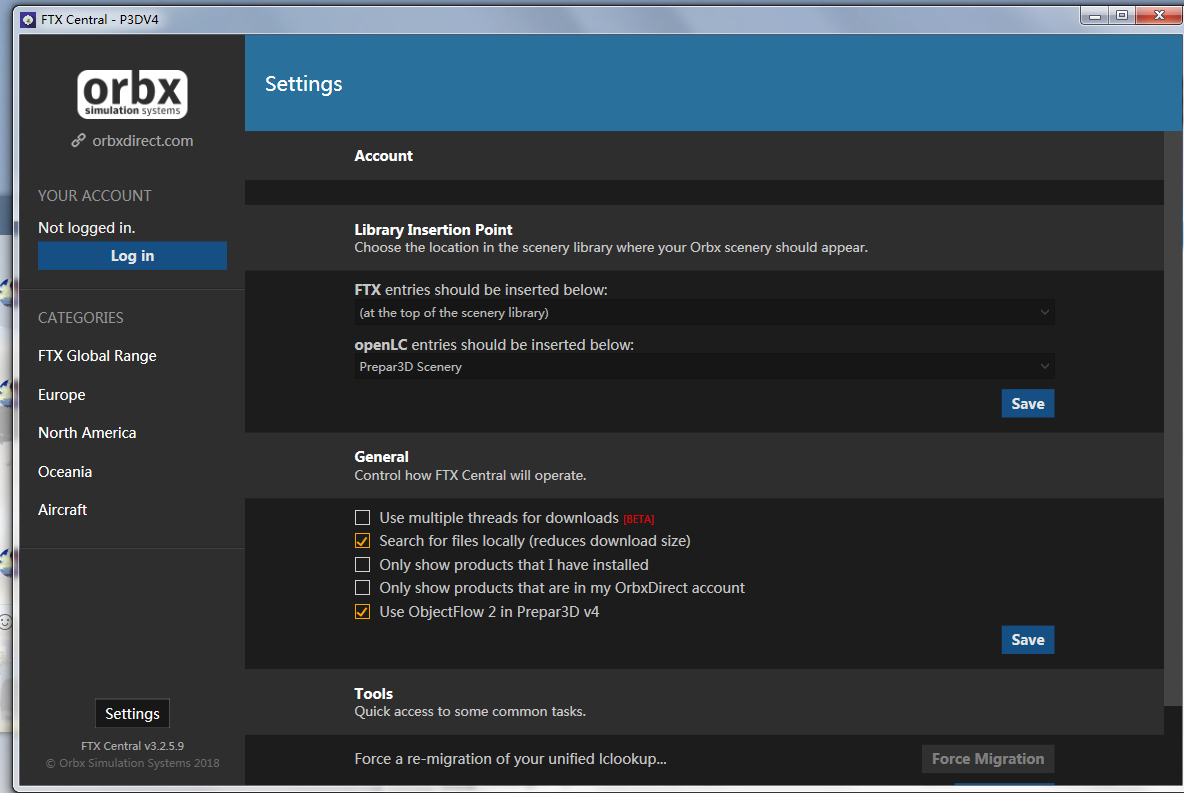Viewport: 1184px width, 793px height.
Task: Click the General section heading
Action: point(381,457)
